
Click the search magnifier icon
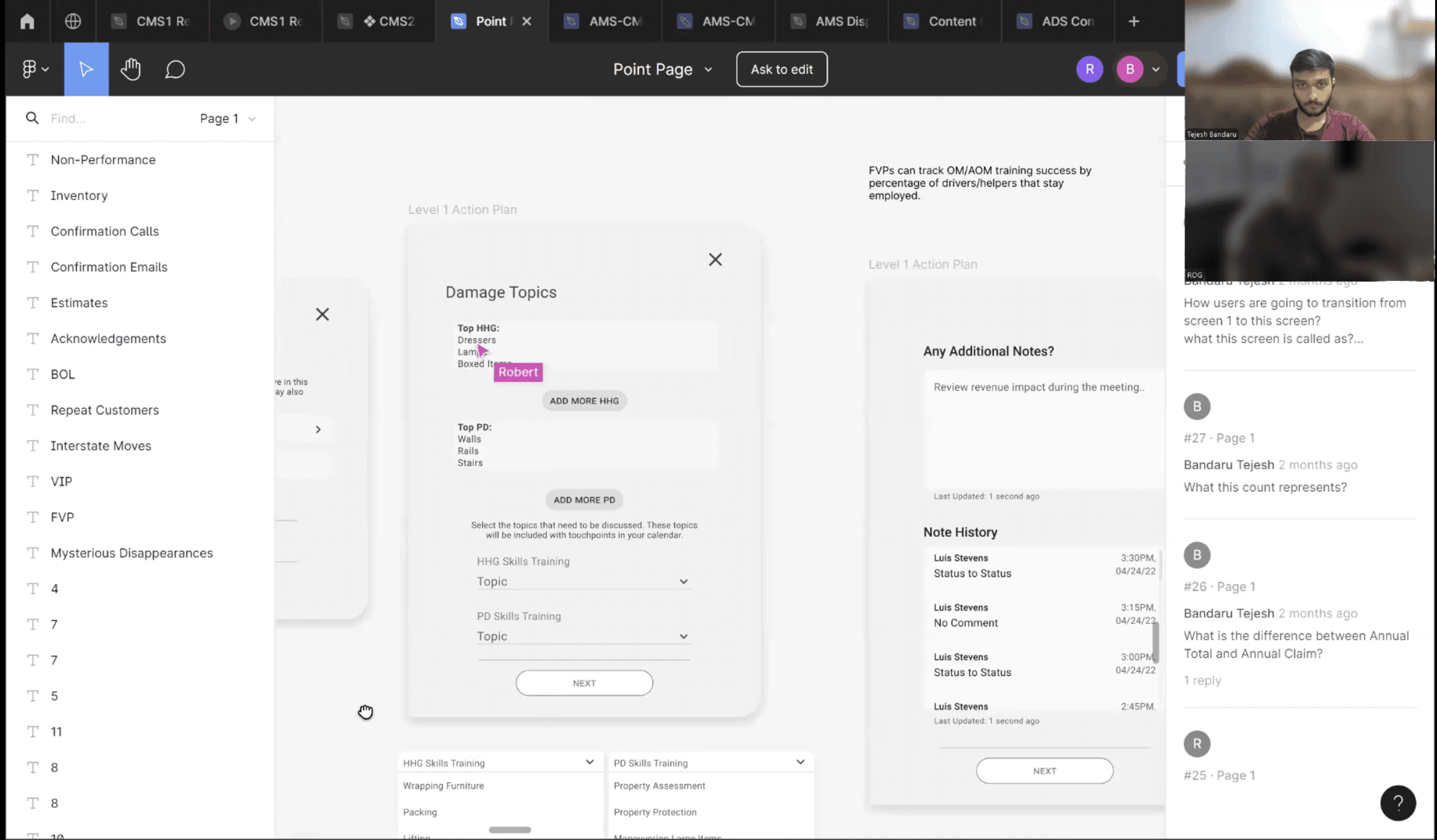[32, 118]
